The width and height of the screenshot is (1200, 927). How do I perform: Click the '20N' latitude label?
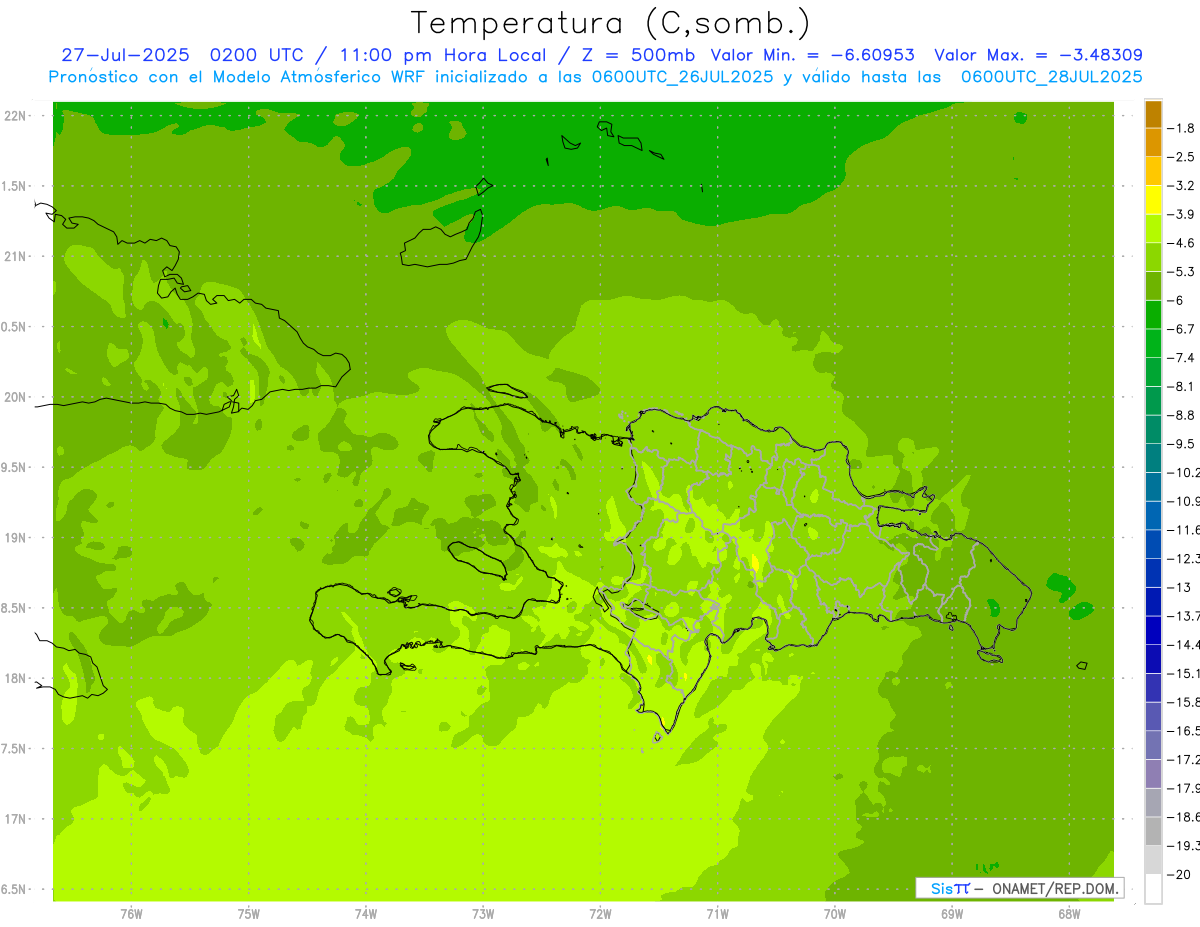tap(16, 397)
